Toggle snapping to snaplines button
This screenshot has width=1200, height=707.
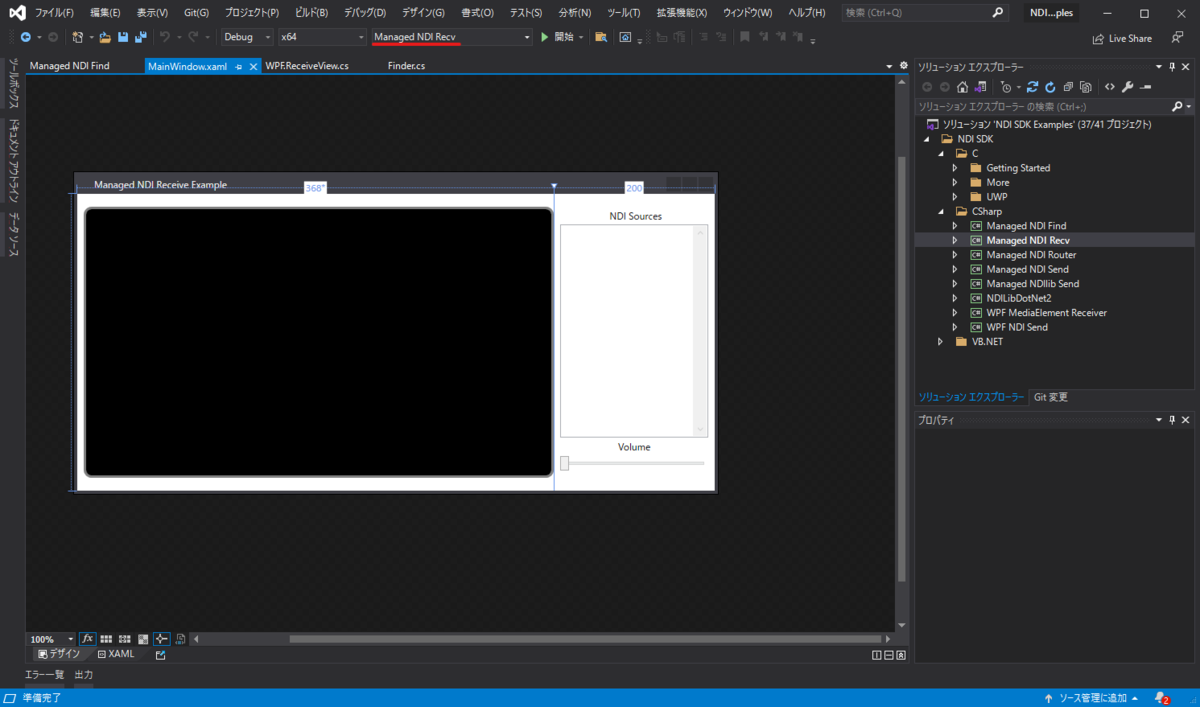point(161,639)
